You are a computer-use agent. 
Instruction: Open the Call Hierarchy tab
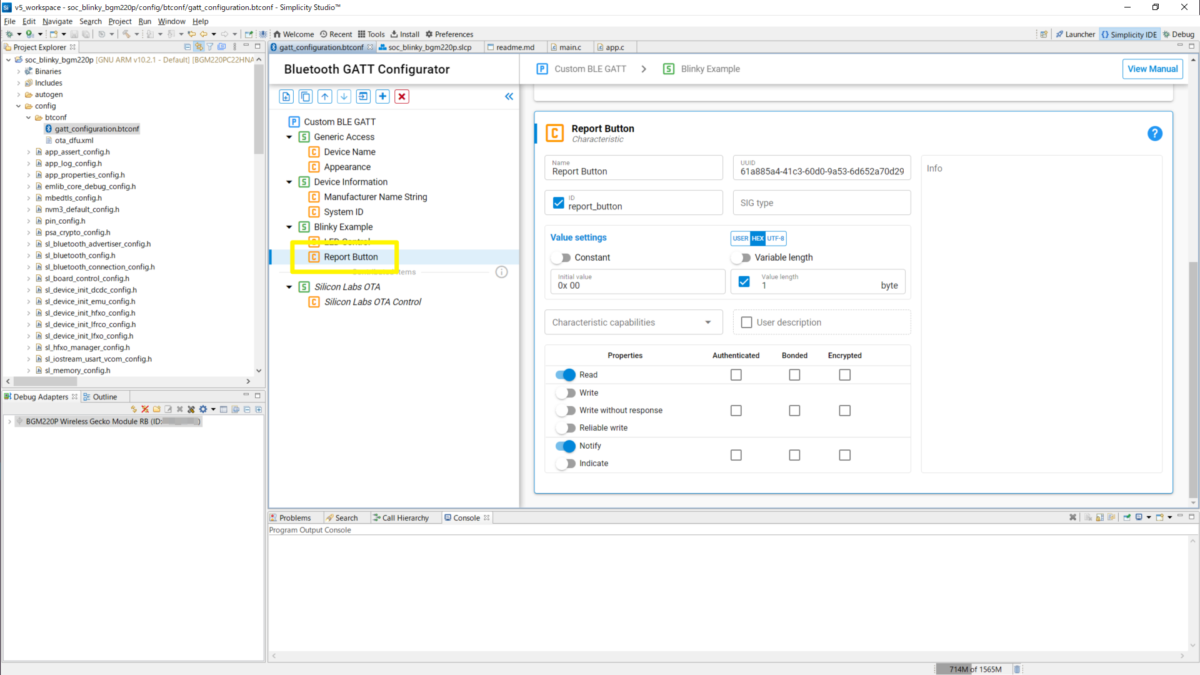[399, 518]
